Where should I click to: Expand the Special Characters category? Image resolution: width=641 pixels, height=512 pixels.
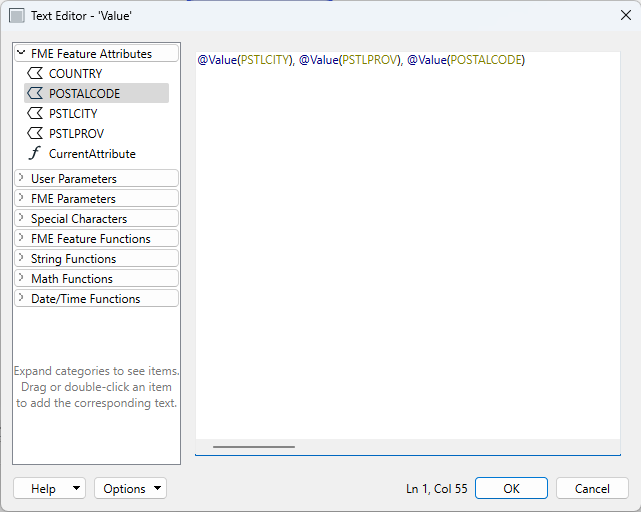(21, 218)
